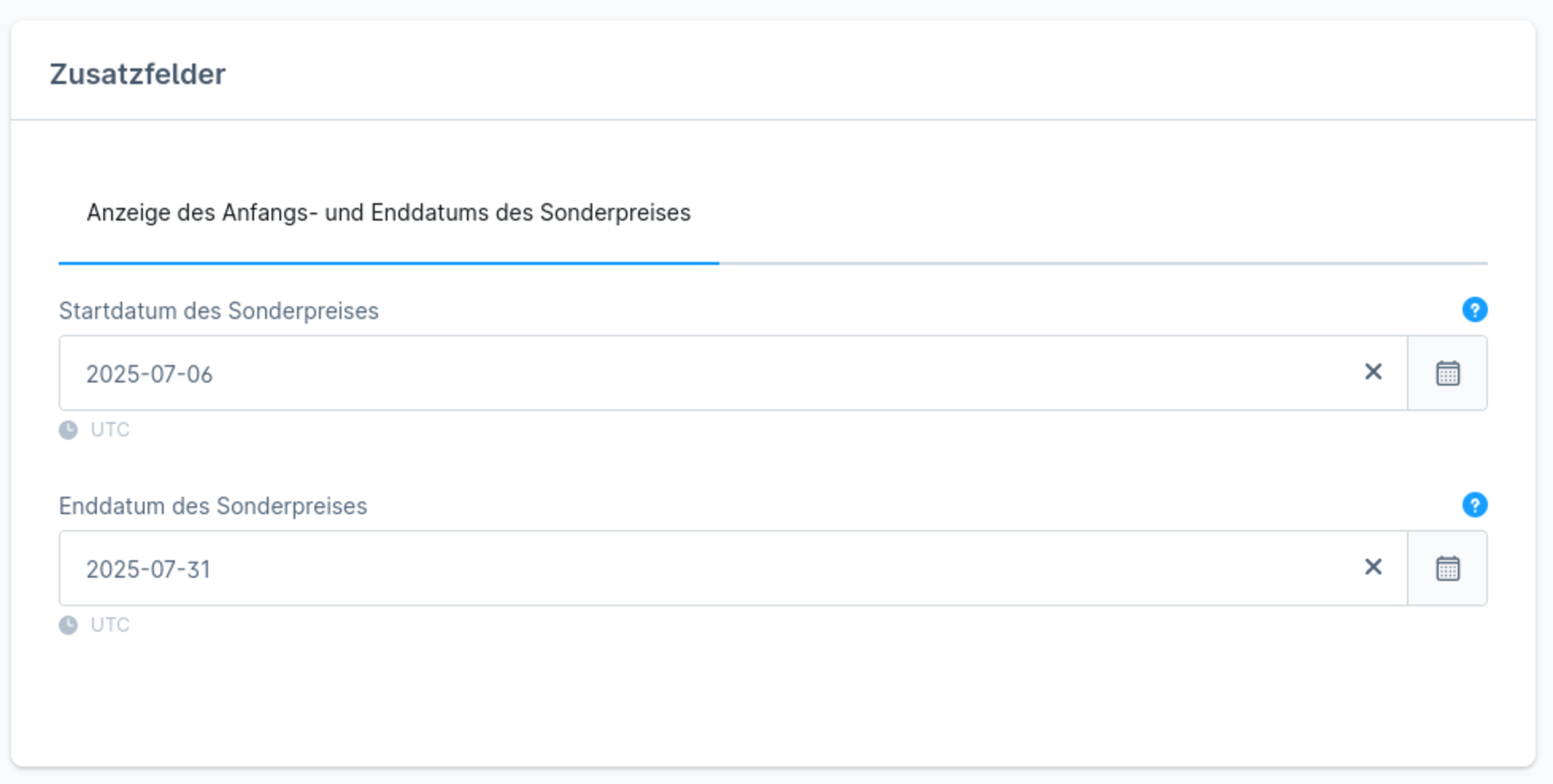This screenshot has height=784, width=1553.
Task: Open help tooltip for Startdatum des Sonderpreises
Action: click(1474, 310)
